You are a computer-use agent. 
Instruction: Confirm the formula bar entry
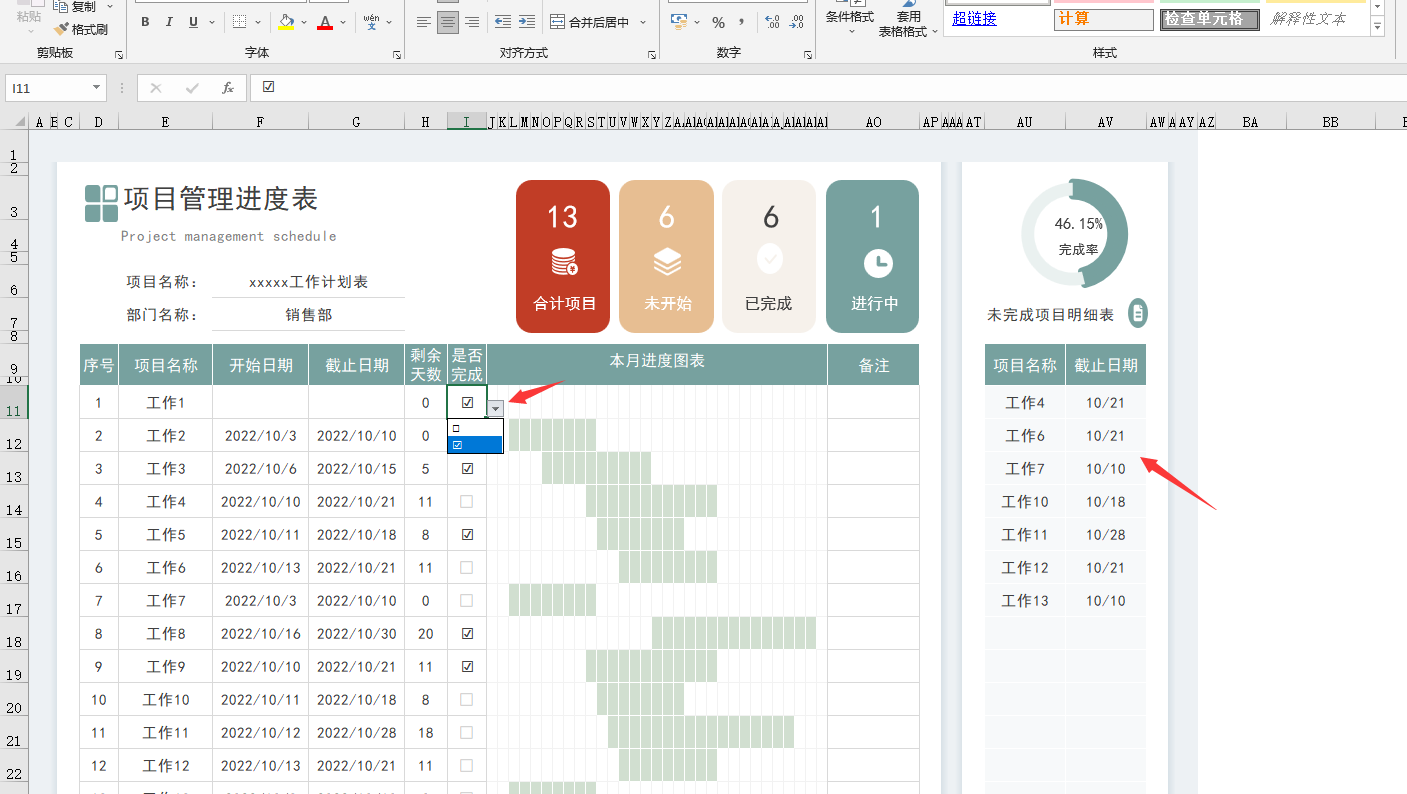pos(192,88)
